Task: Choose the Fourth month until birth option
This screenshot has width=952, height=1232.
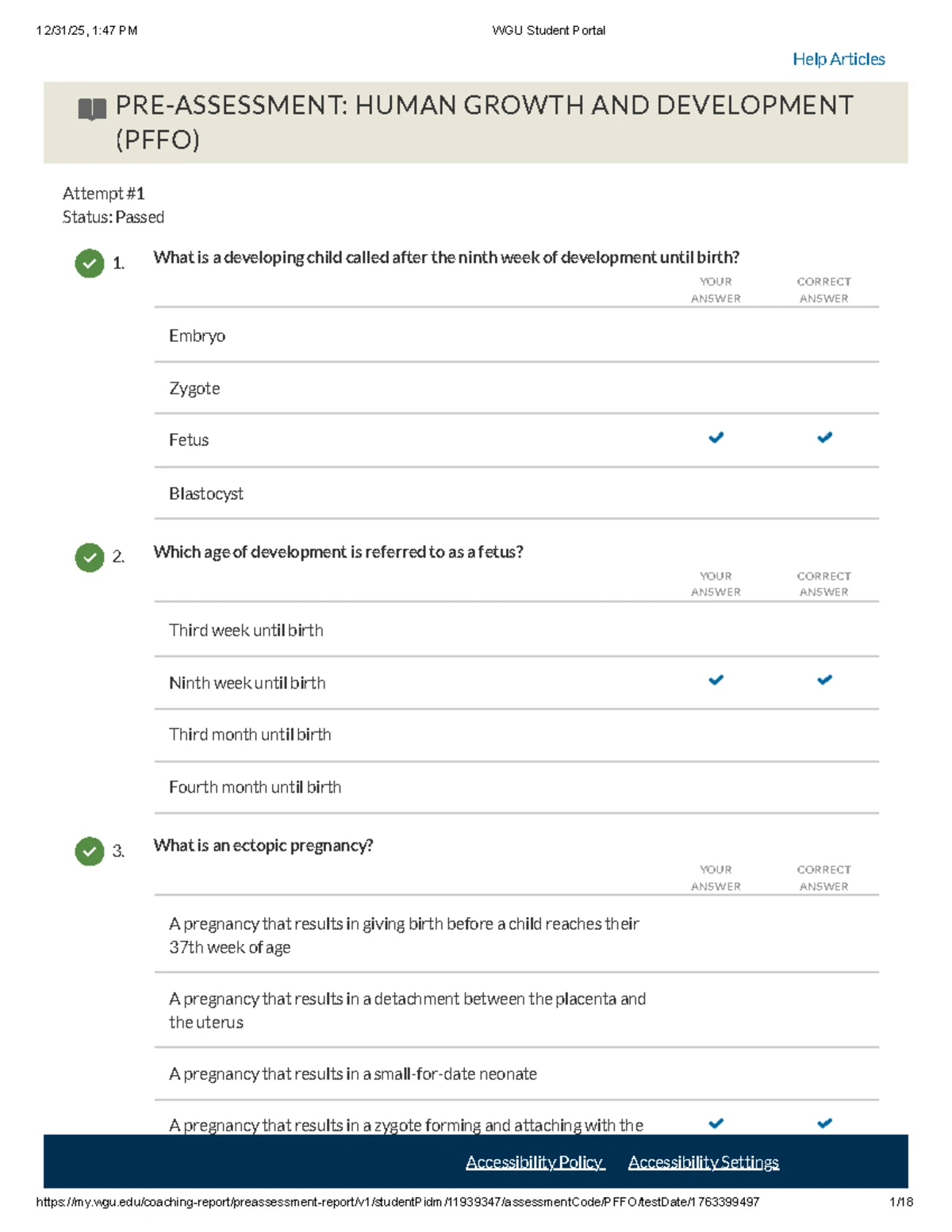Action: [255, 787]
